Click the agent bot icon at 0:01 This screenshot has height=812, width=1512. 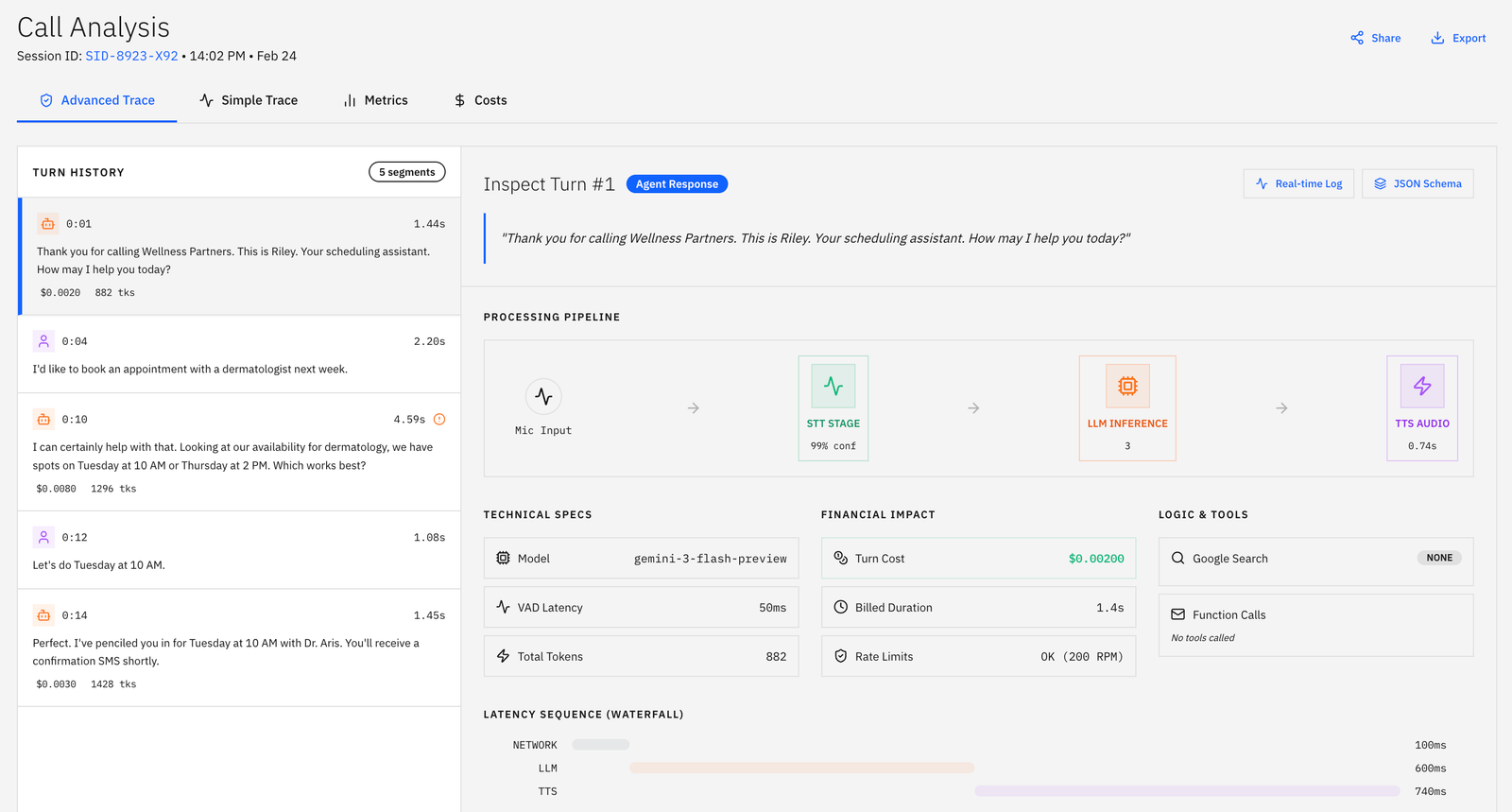(47, 224)
